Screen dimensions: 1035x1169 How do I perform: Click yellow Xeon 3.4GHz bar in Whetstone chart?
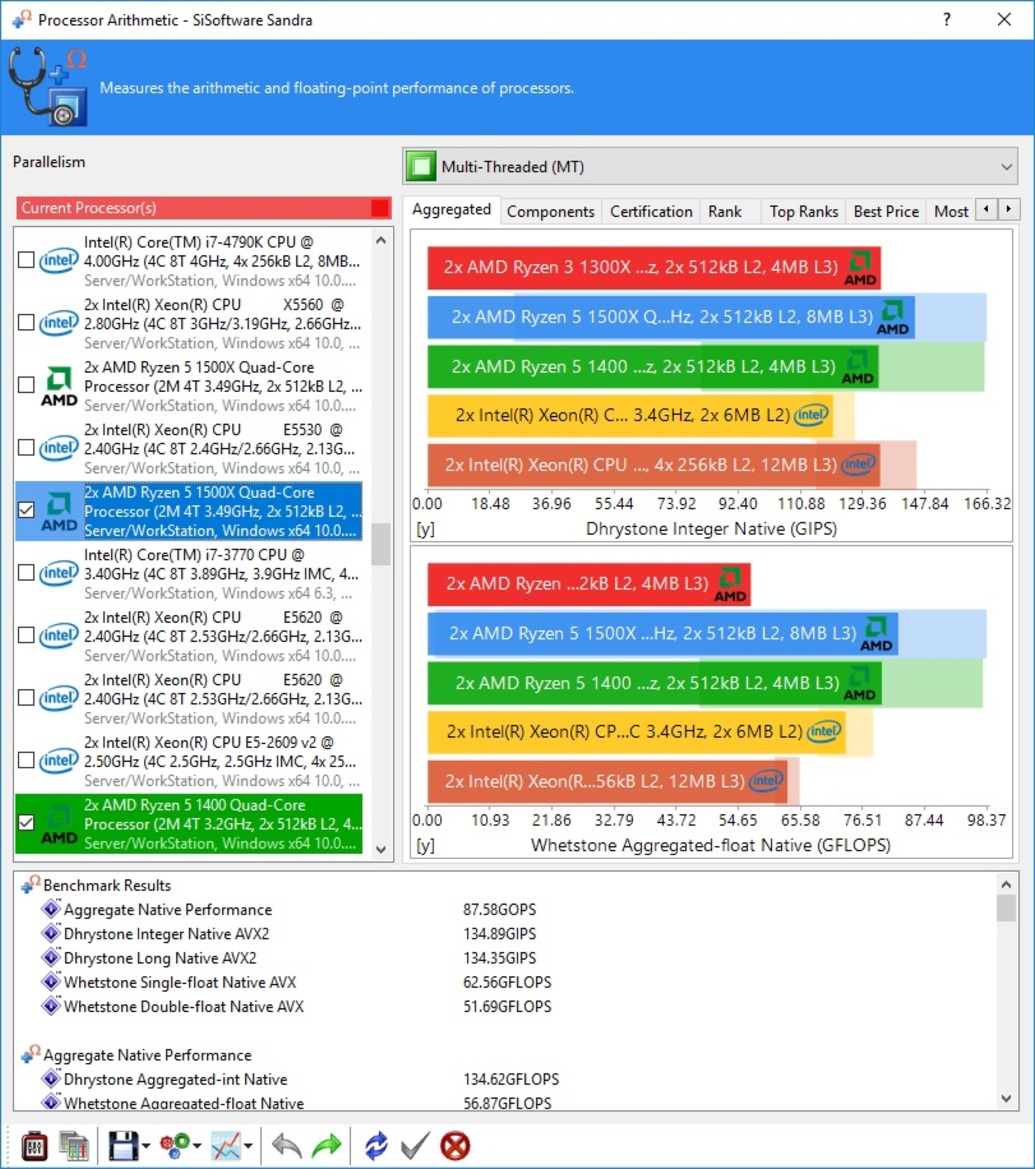pos(636,732)
